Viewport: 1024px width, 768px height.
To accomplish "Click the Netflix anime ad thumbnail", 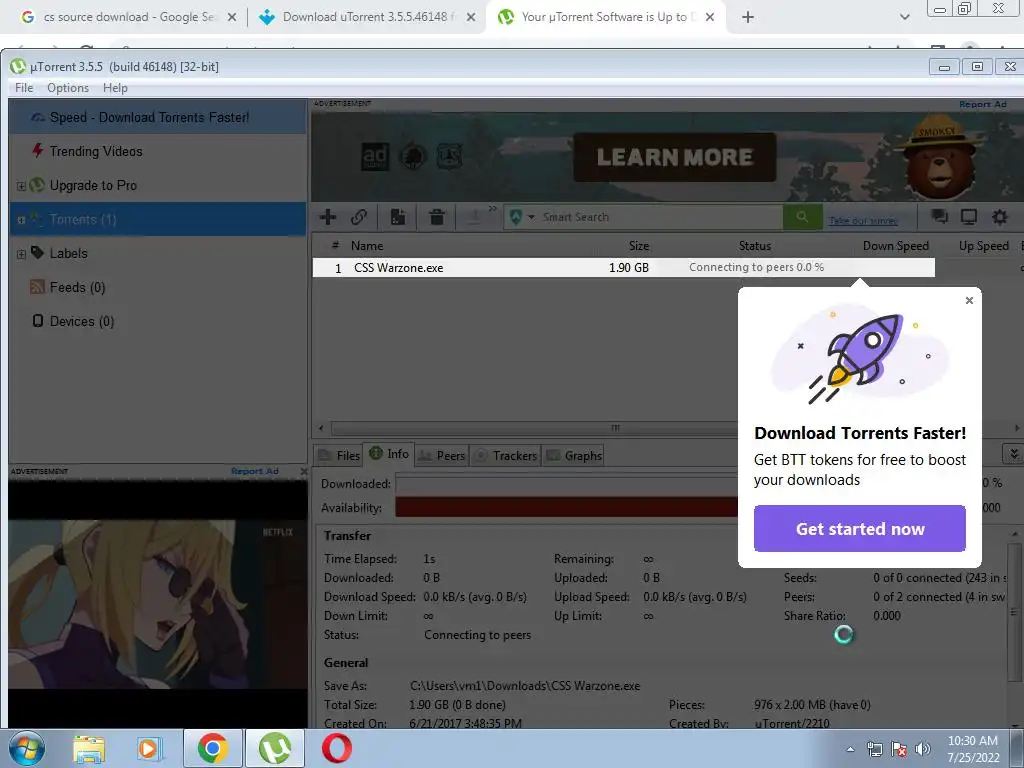I will tap(157, 604).
